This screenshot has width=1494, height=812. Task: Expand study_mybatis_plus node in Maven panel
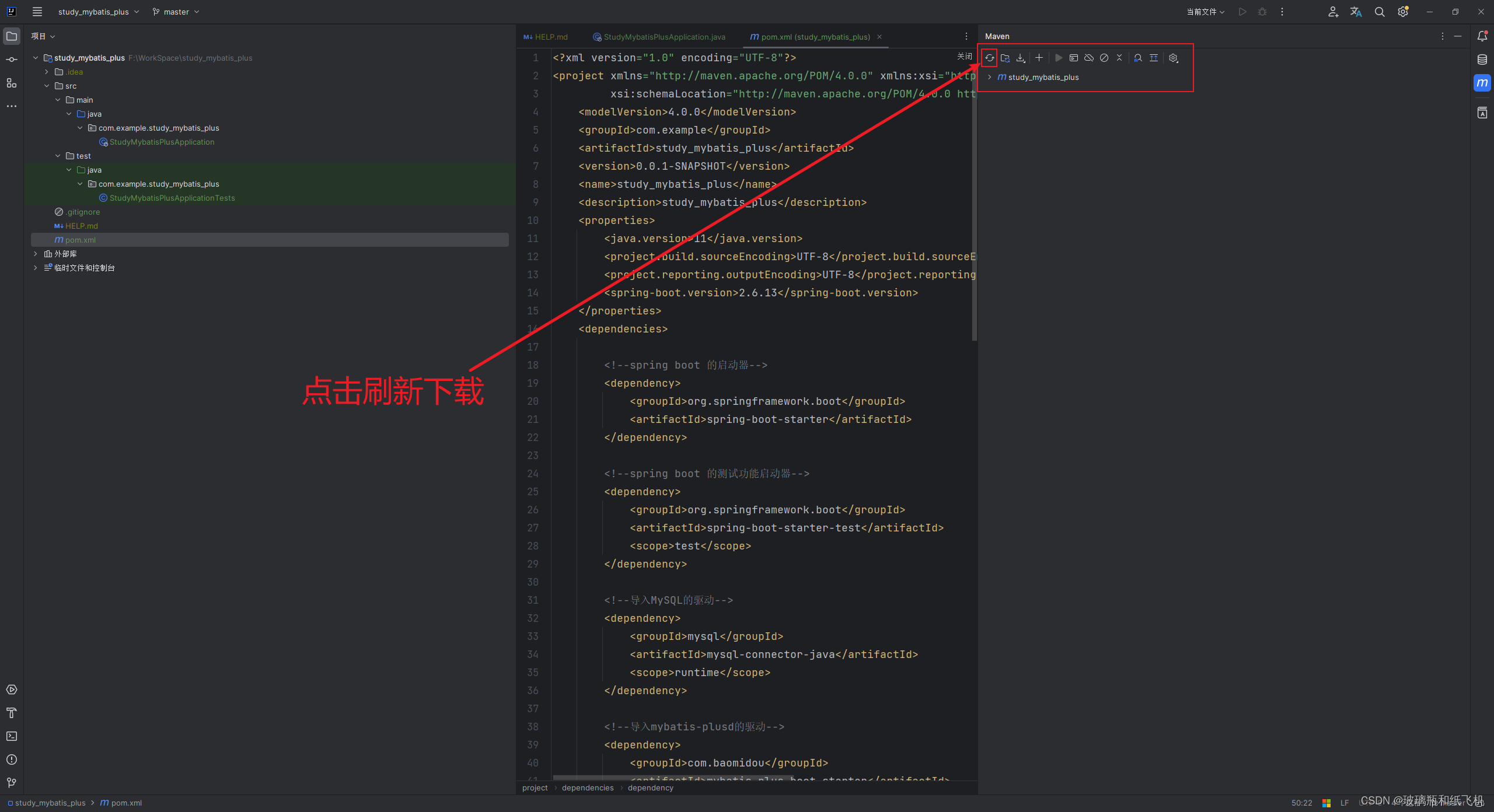(x=990, y=77)
